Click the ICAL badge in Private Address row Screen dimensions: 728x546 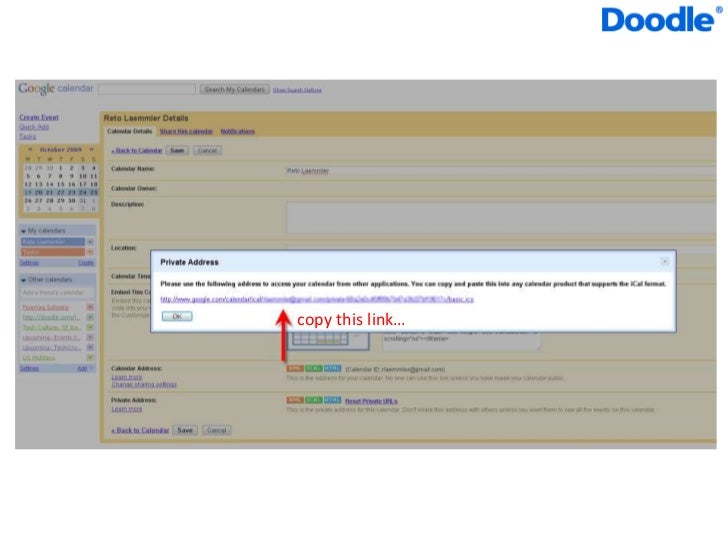pyautogui.click(x=313, y=400)
